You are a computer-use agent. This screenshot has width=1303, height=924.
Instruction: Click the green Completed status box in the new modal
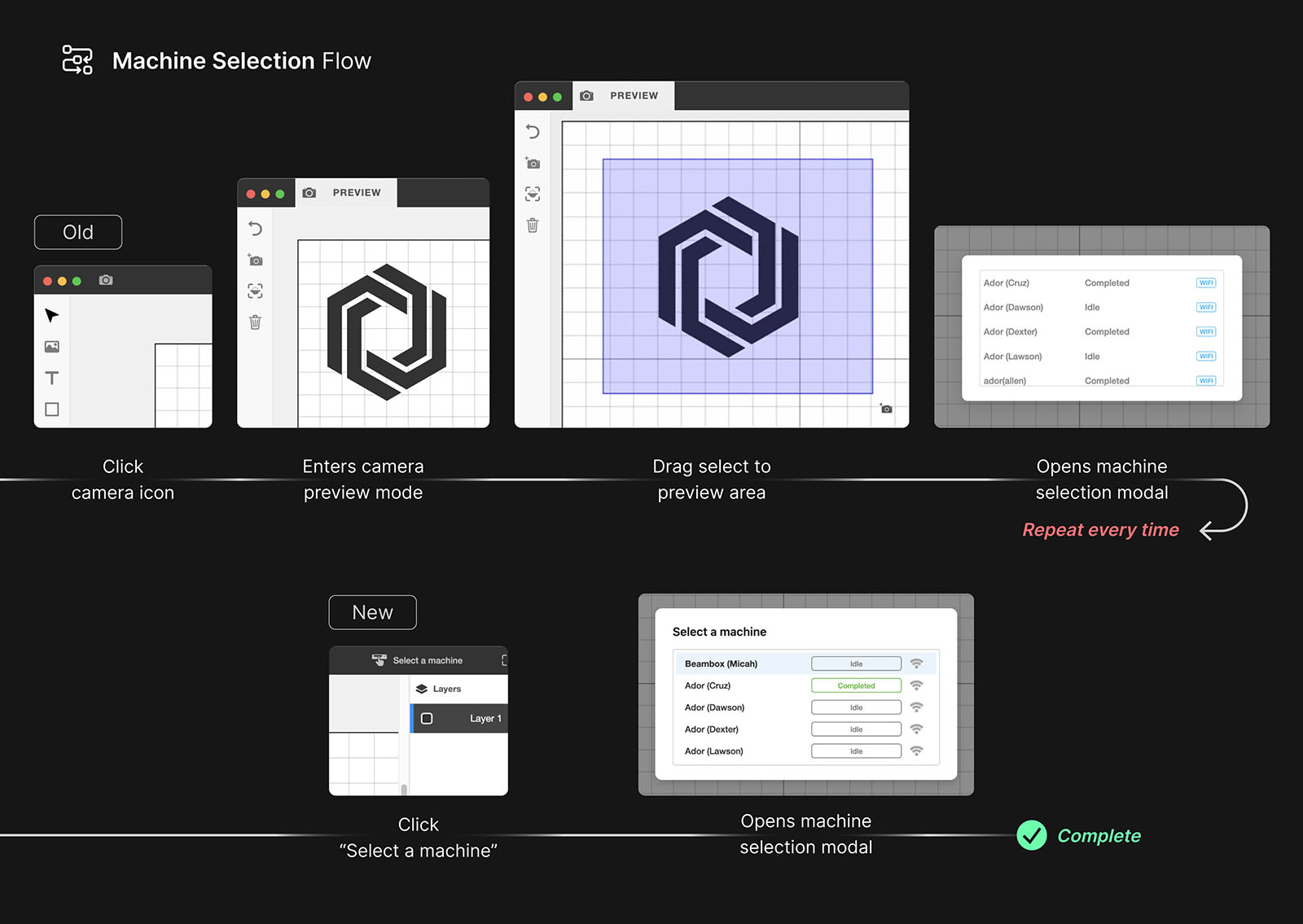856,685
